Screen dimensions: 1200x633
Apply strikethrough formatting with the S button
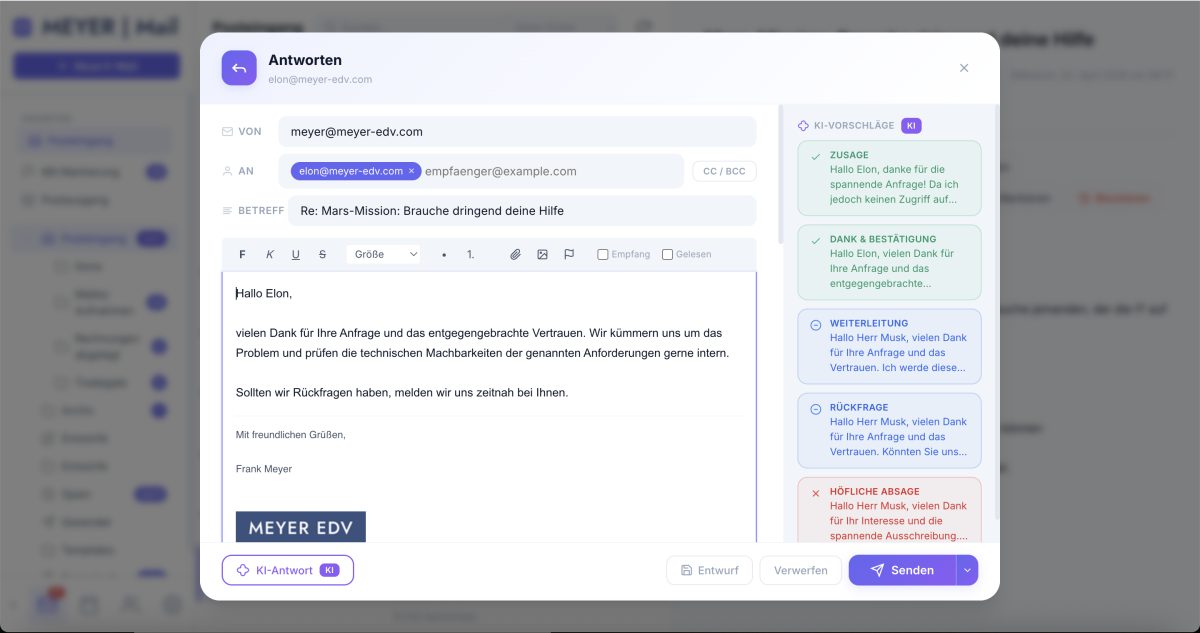[x=322, y=255]
